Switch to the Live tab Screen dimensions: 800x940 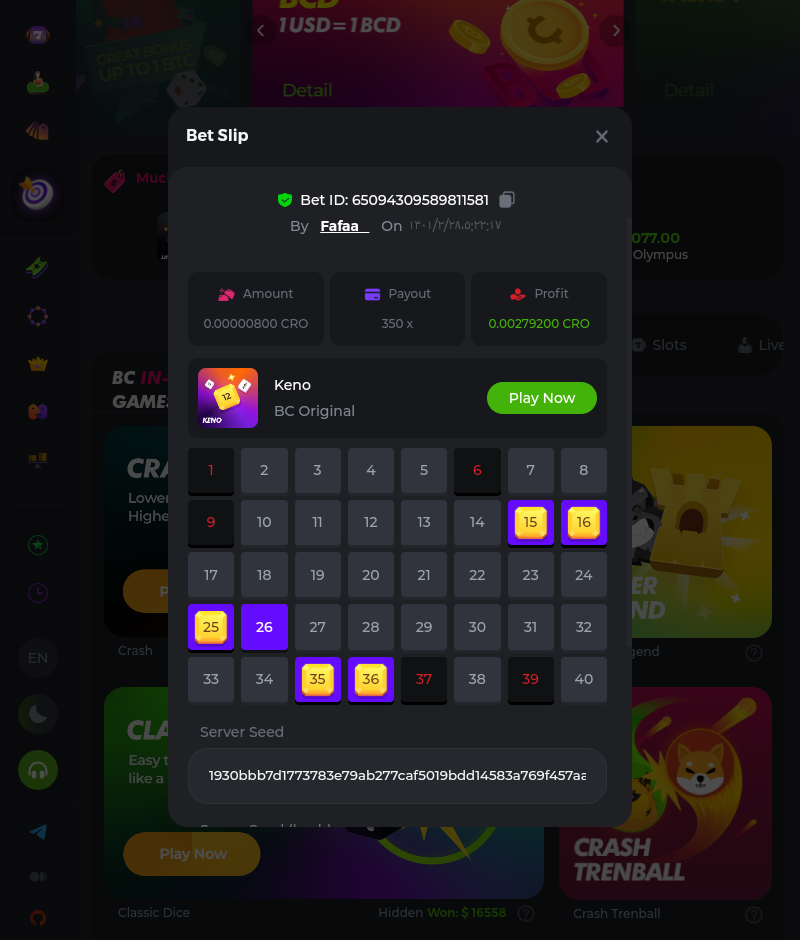(x=760, y=345)
